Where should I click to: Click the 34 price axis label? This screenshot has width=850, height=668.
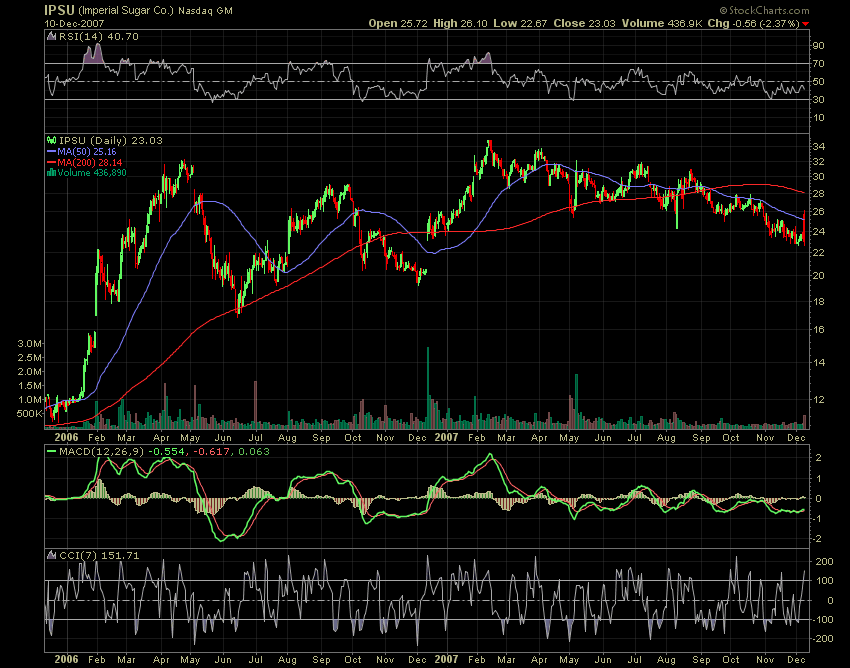(819, 146)
